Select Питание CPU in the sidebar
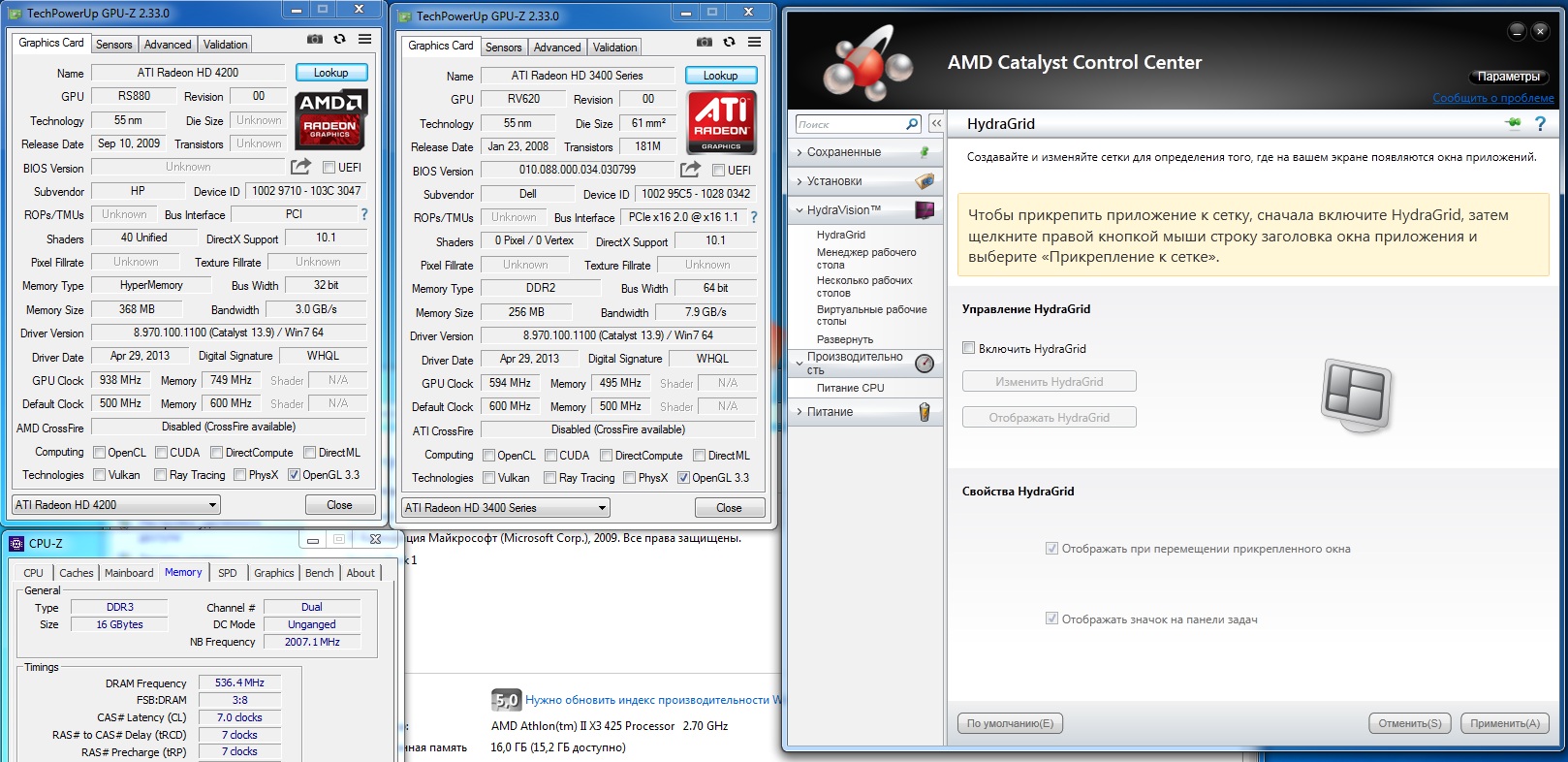Viewport: 1568px width, 762px height. coord(850,388)
